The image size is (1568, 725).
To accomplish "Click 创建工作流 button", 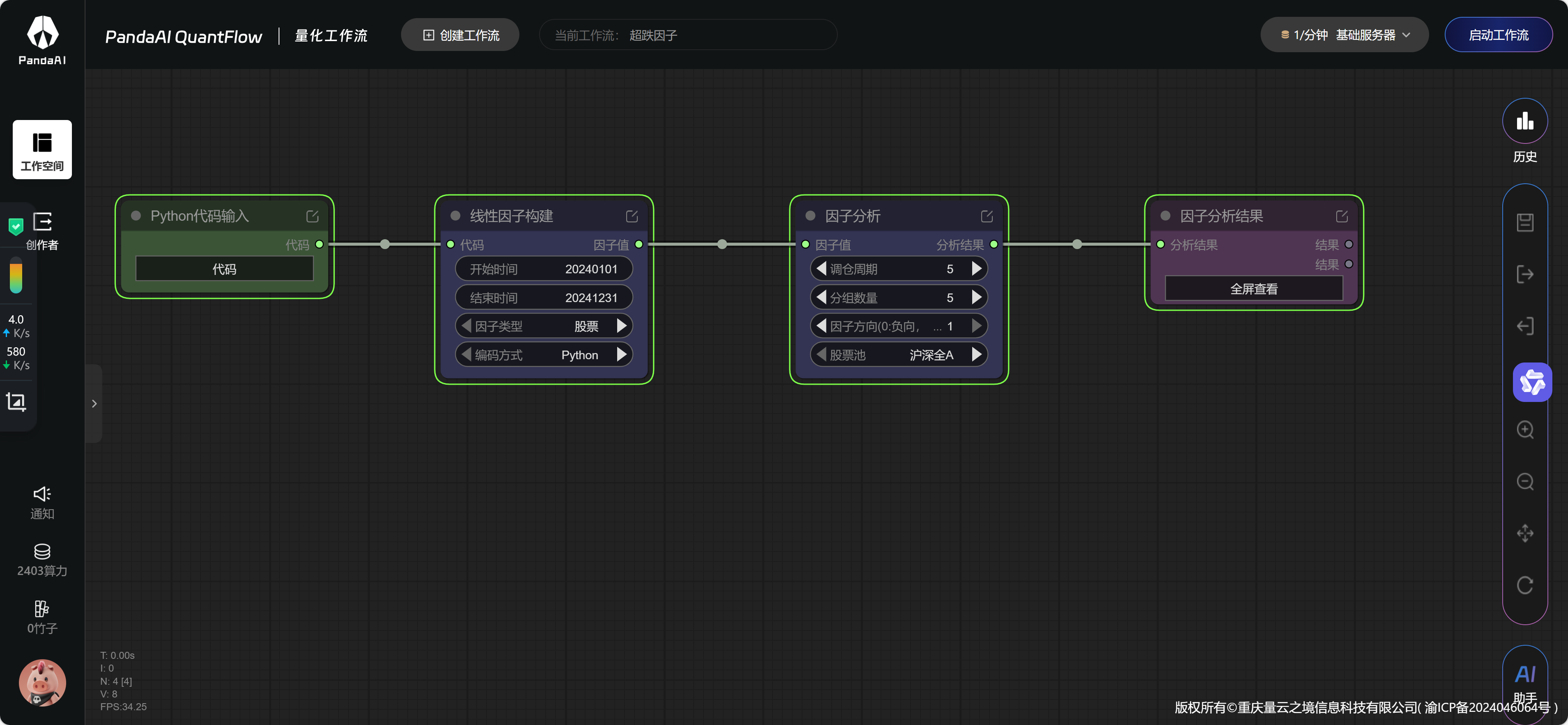I will [460, 35].
